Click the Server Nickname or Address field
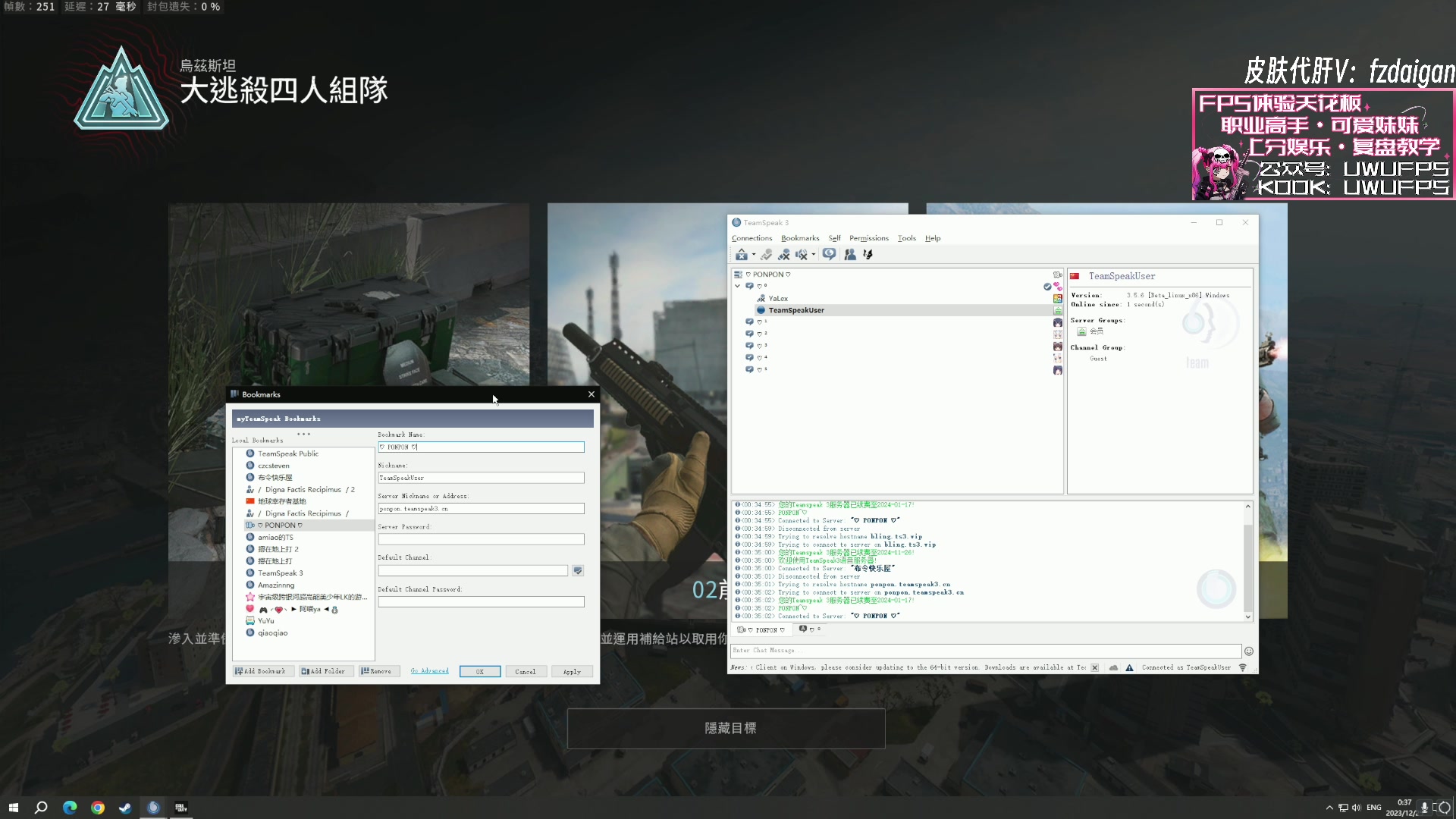 (481, 509)
